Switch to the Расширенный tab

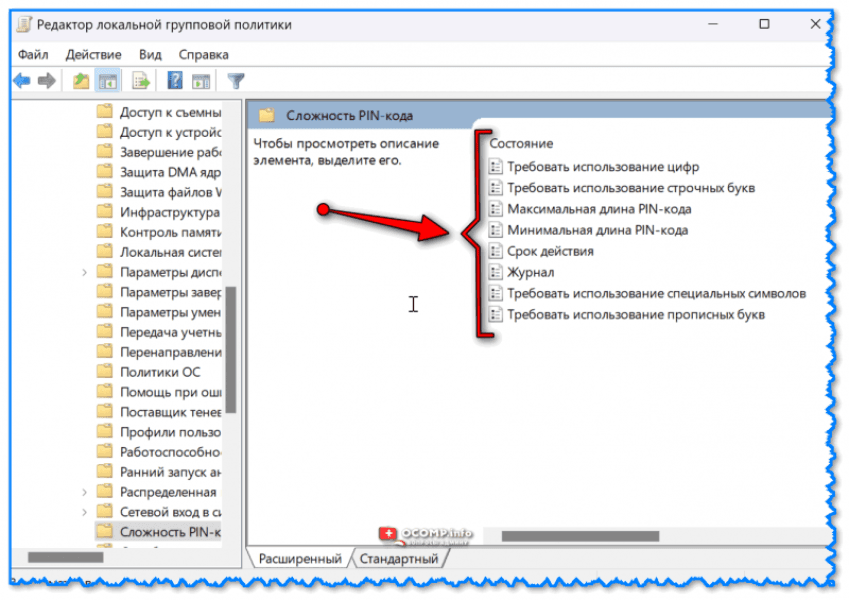(300, 559)
